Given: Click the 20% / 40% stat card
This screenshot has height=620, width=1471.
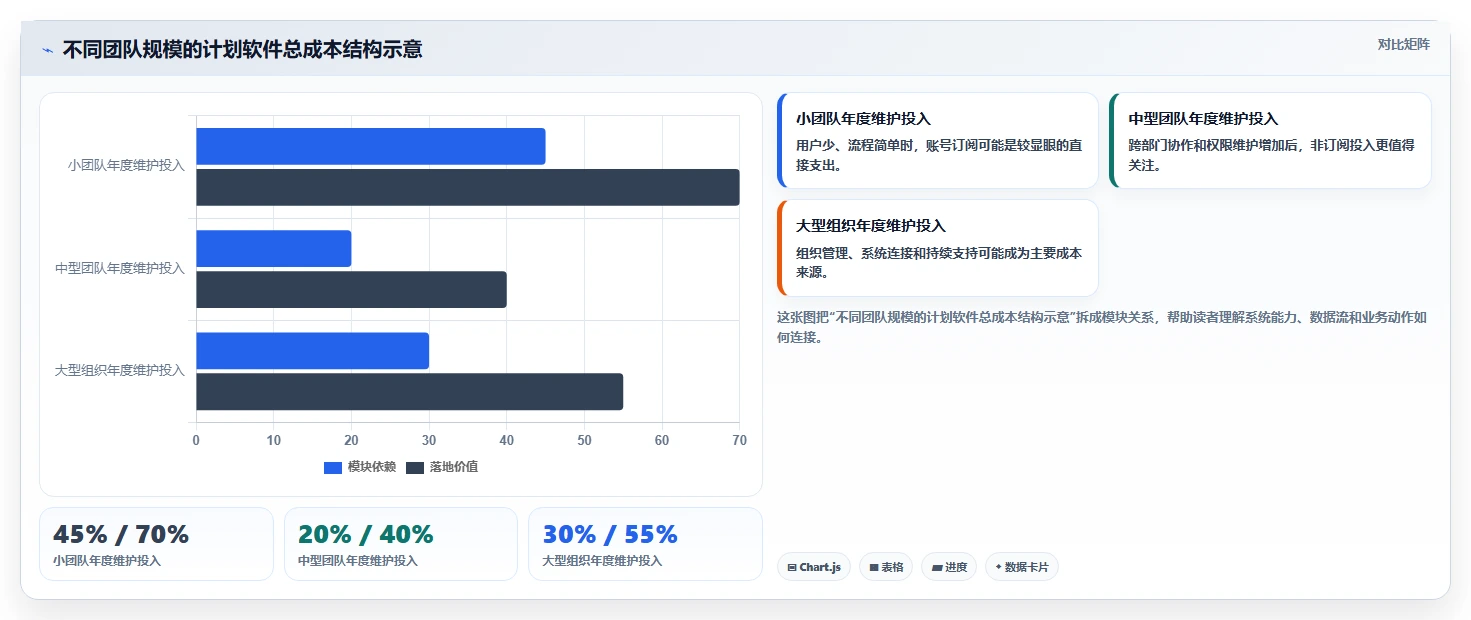Looking at the screenshot, I should click(400, 544).
